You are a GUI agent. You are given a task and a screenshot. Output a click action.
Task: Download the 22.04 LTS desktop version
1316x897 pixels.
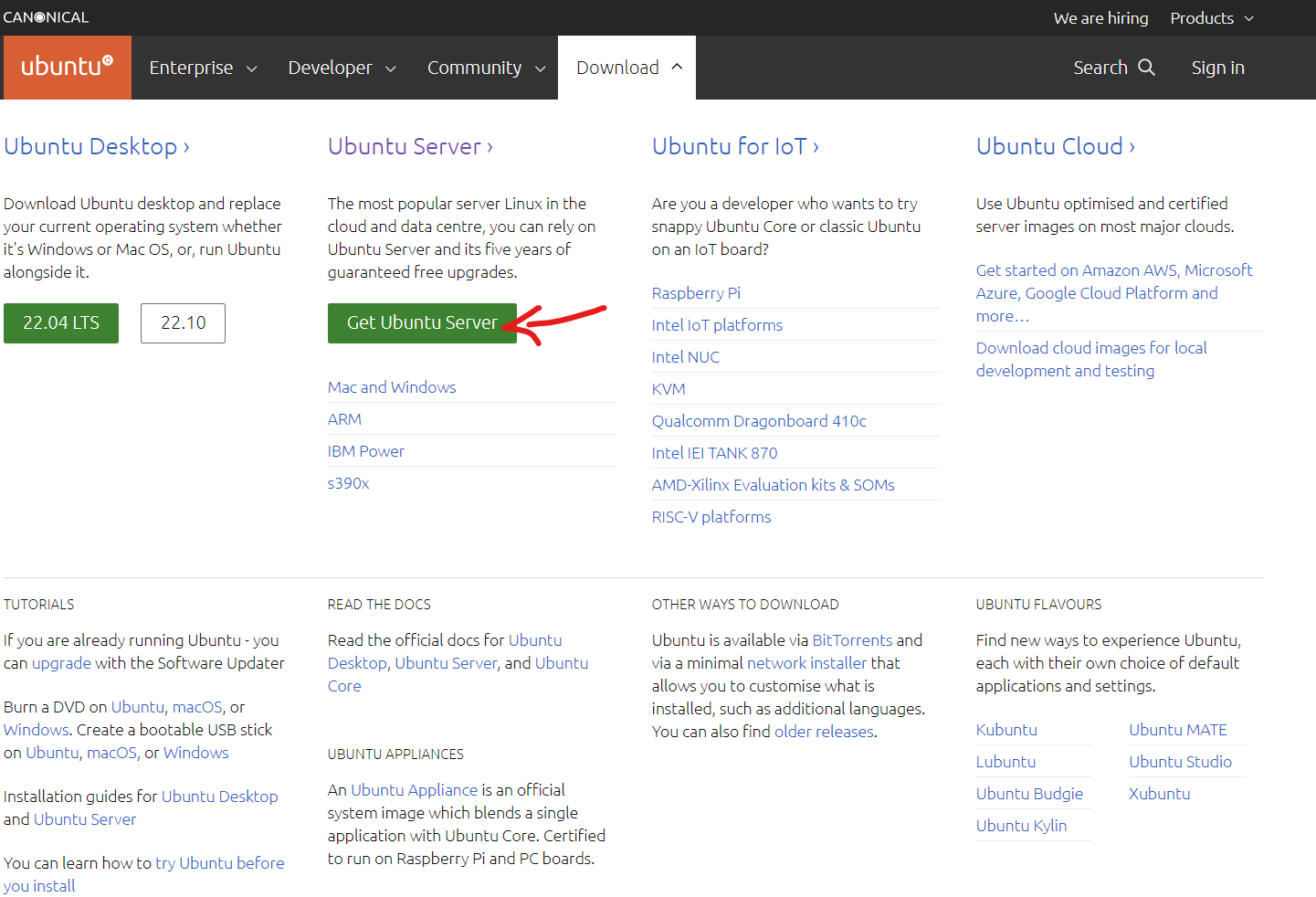(61, 323)
